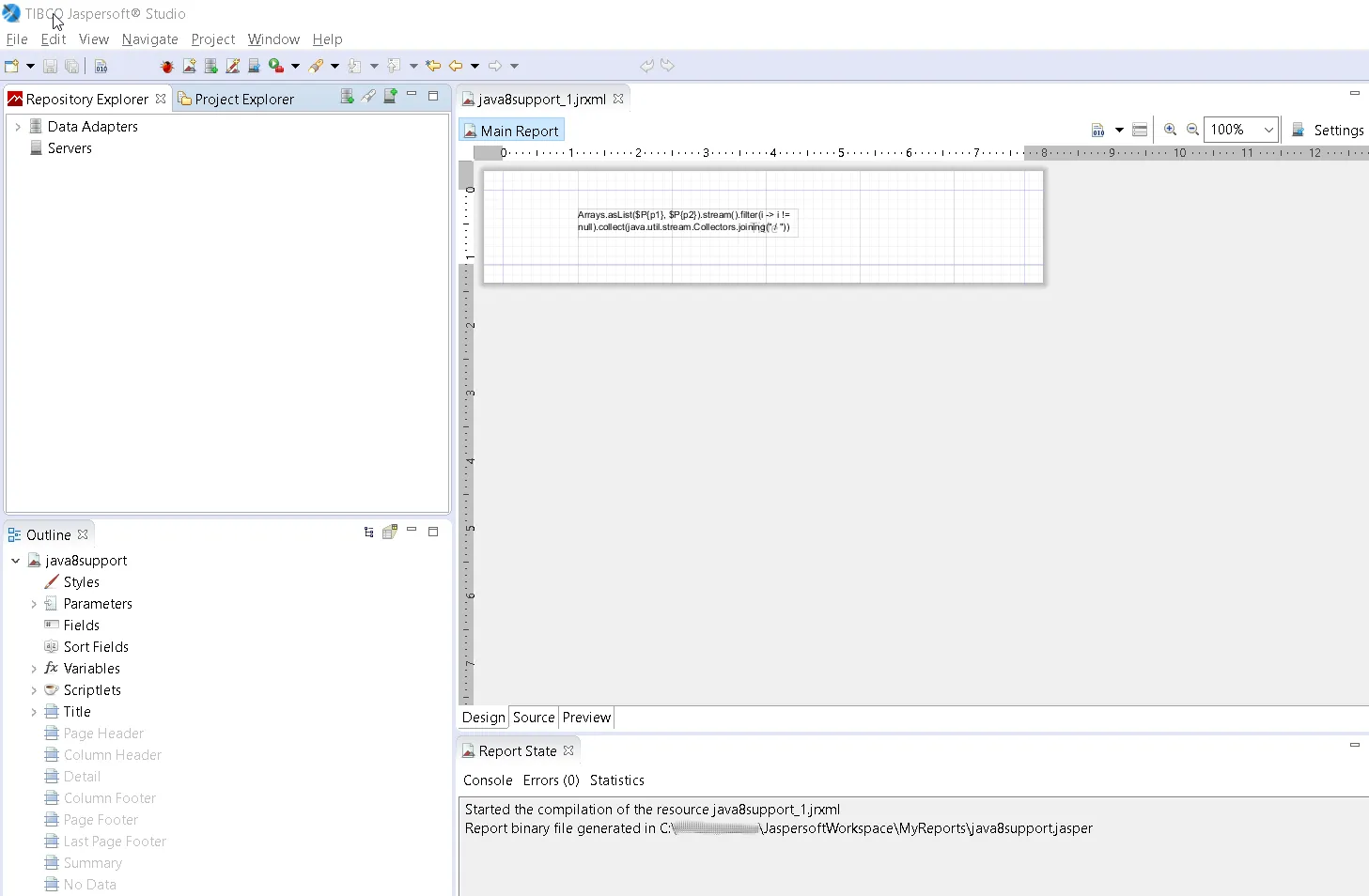Image resolution: width=1369 pixels, height=896 pixels.
Task: Open the Window menu
Action: [x=273, y=39]
